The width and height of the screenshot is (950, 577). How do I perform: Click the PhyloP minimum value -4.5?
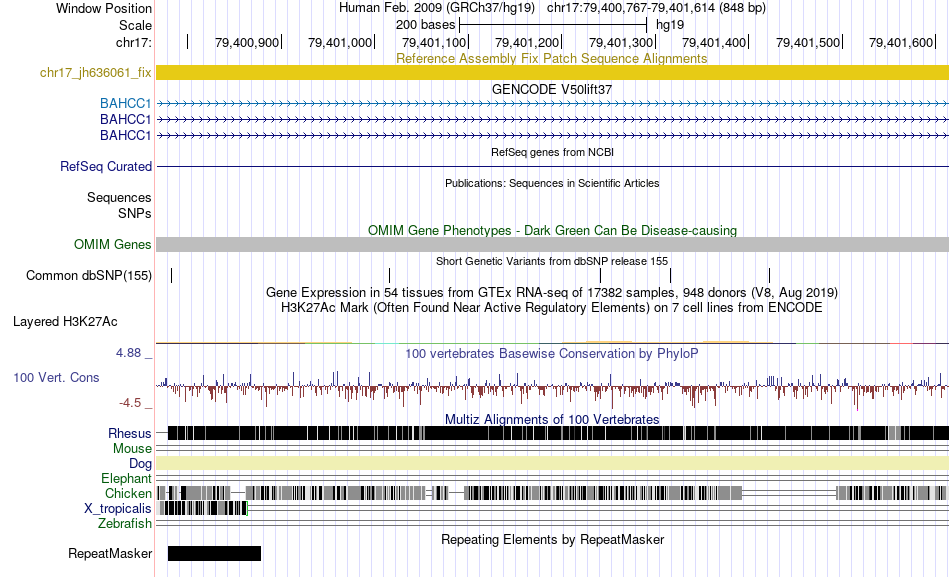point(130,403)
